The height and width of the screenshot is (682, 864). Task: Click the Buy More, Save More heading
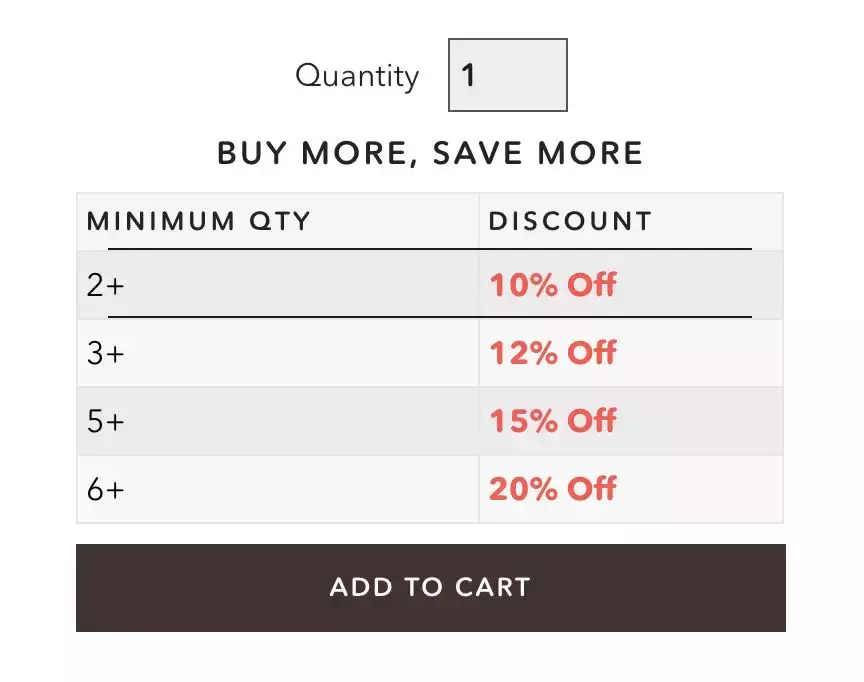(x=430, y=153)
